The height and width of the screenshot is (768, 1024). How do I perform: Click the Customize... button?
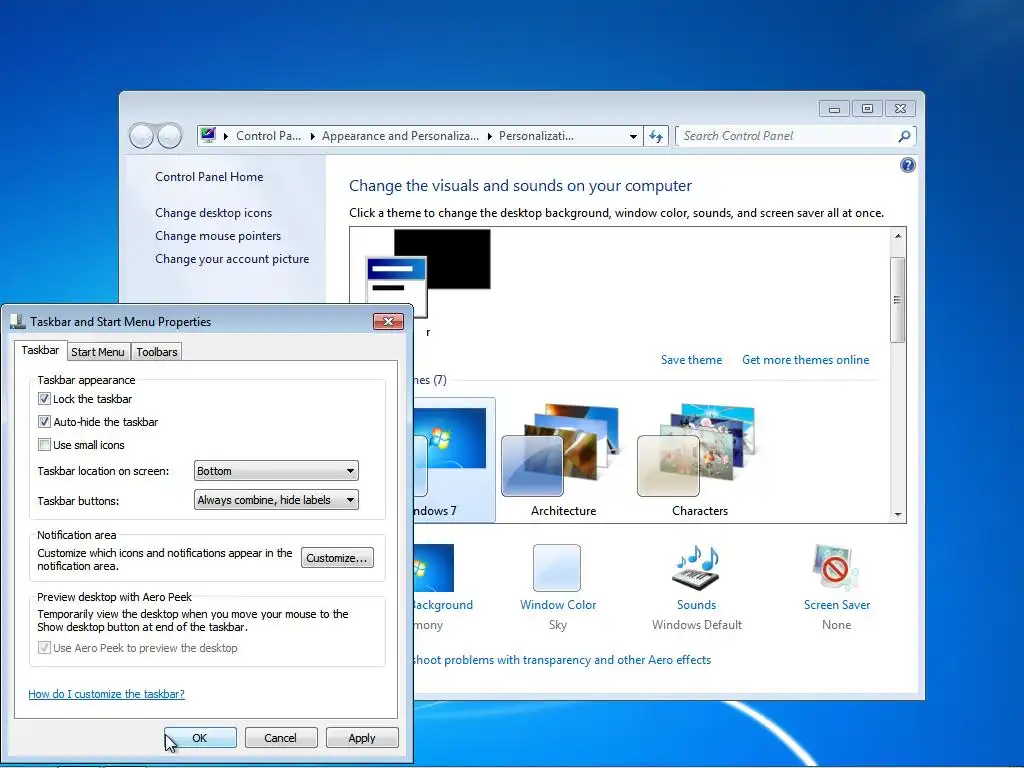pos(337,558)
